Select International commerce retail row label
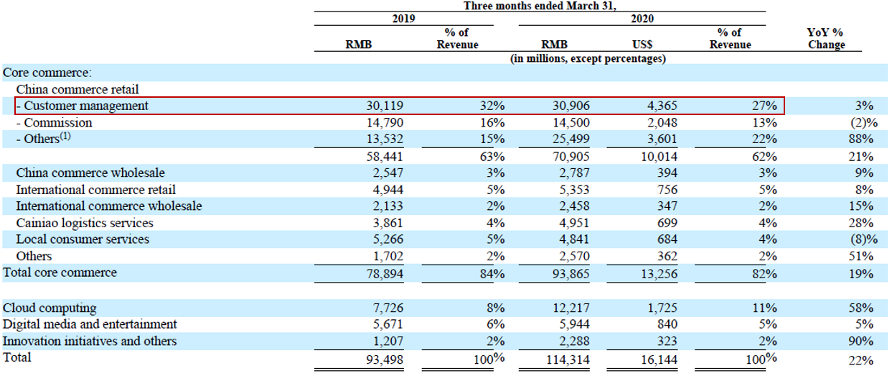The image size is (892, 376). click(96, 189)
